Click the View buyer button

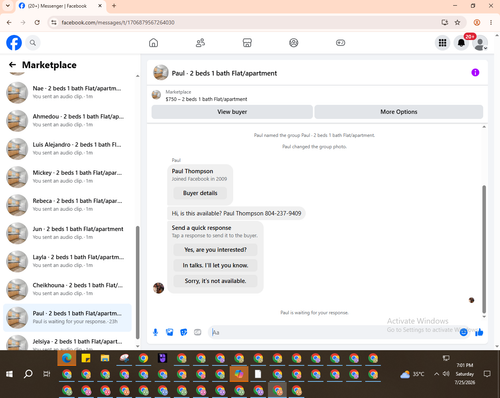[232, 112]
